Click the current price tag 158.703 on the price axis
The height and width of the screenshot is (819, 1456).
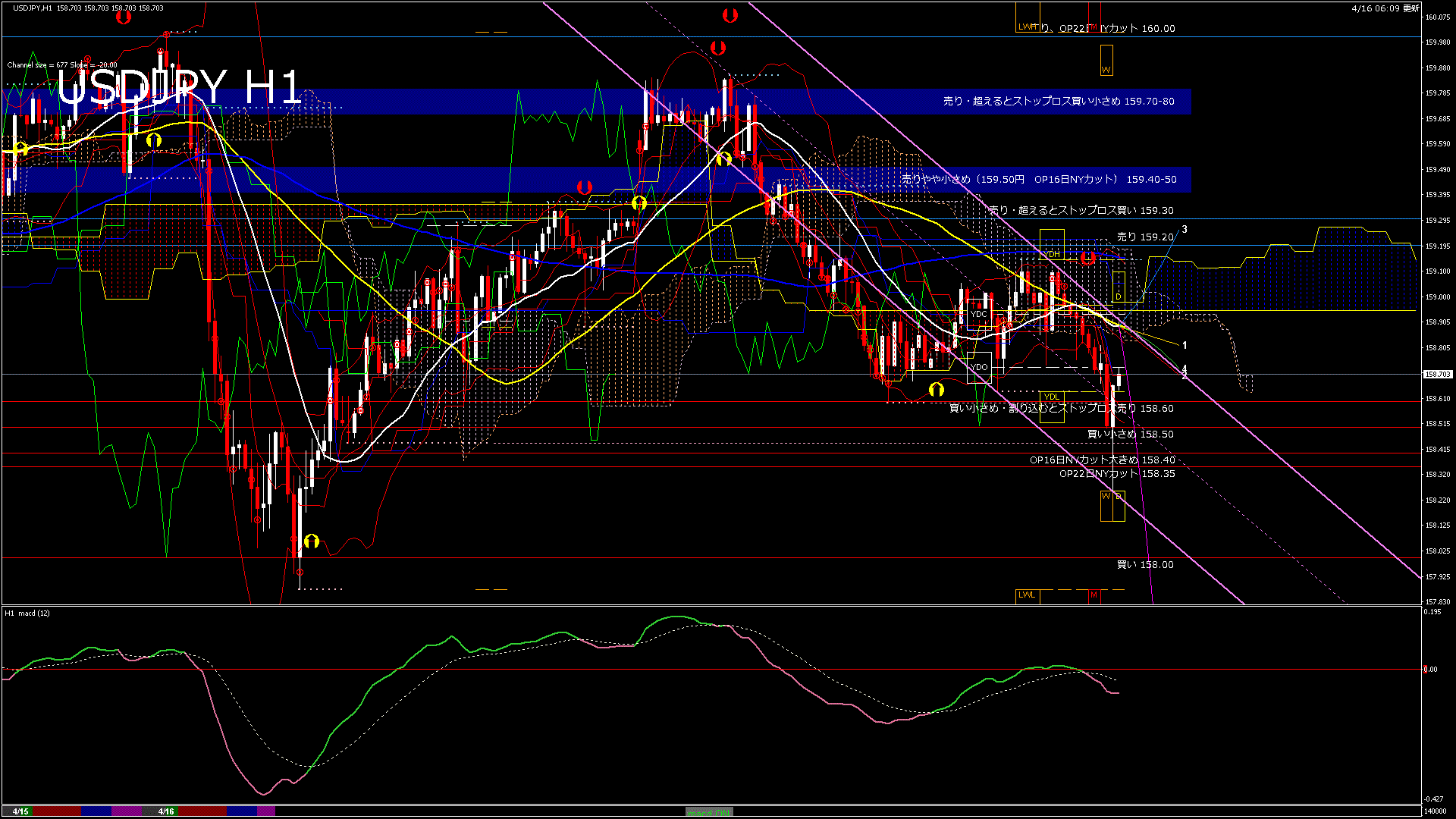point(1439,373)
